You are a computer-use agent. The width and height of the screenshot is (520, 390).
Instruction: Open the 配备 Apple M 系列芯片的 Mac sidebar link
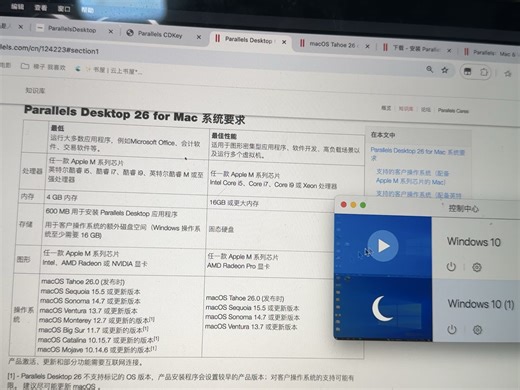pos(413,177)
